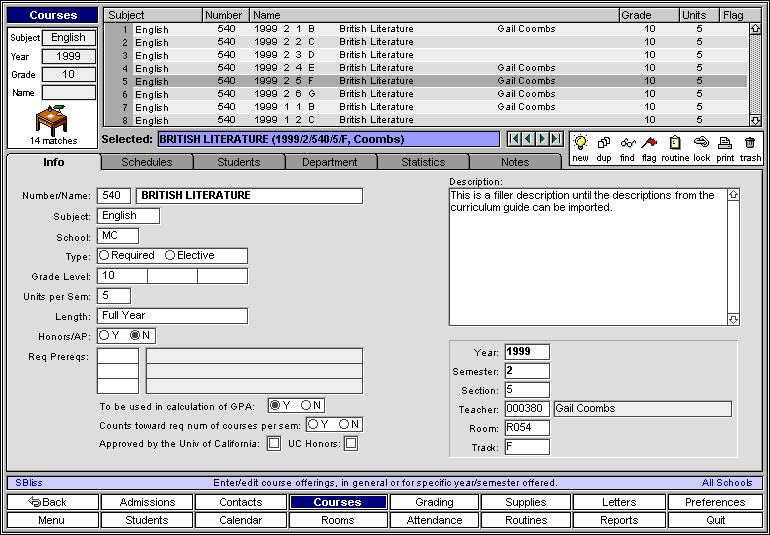Click the Flag column header
The height and width of the screenshot is (535, 770).
pos(741,15)
